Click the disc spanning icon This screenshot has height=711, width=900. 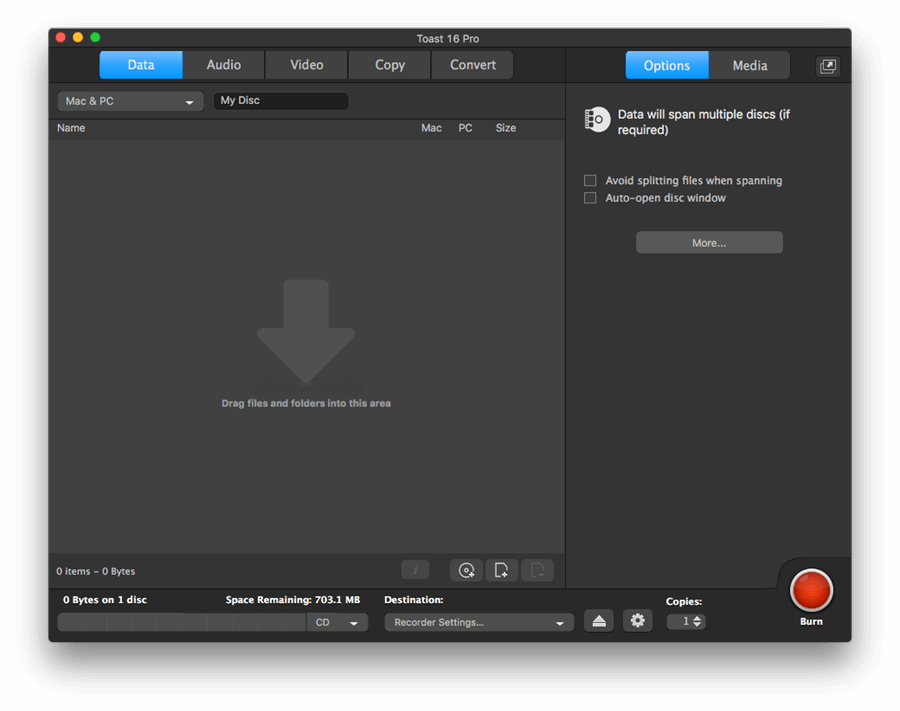[x=596, y=119]
